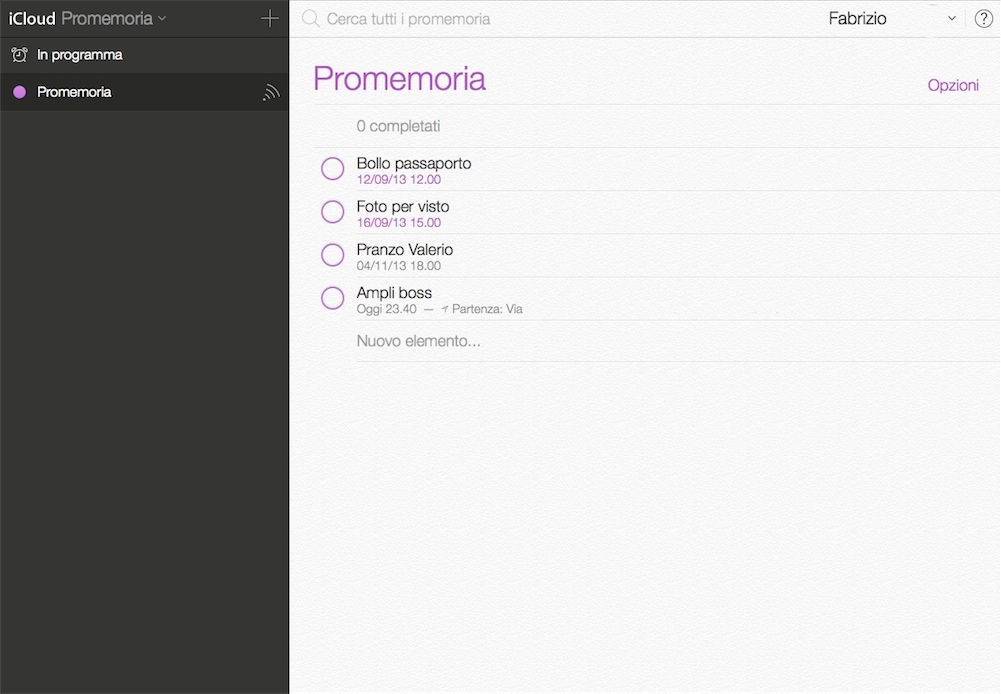Click the alarm clock icon in sidebar
The width and height of the screenshot is (1001, 694).
tap(19, 55)
